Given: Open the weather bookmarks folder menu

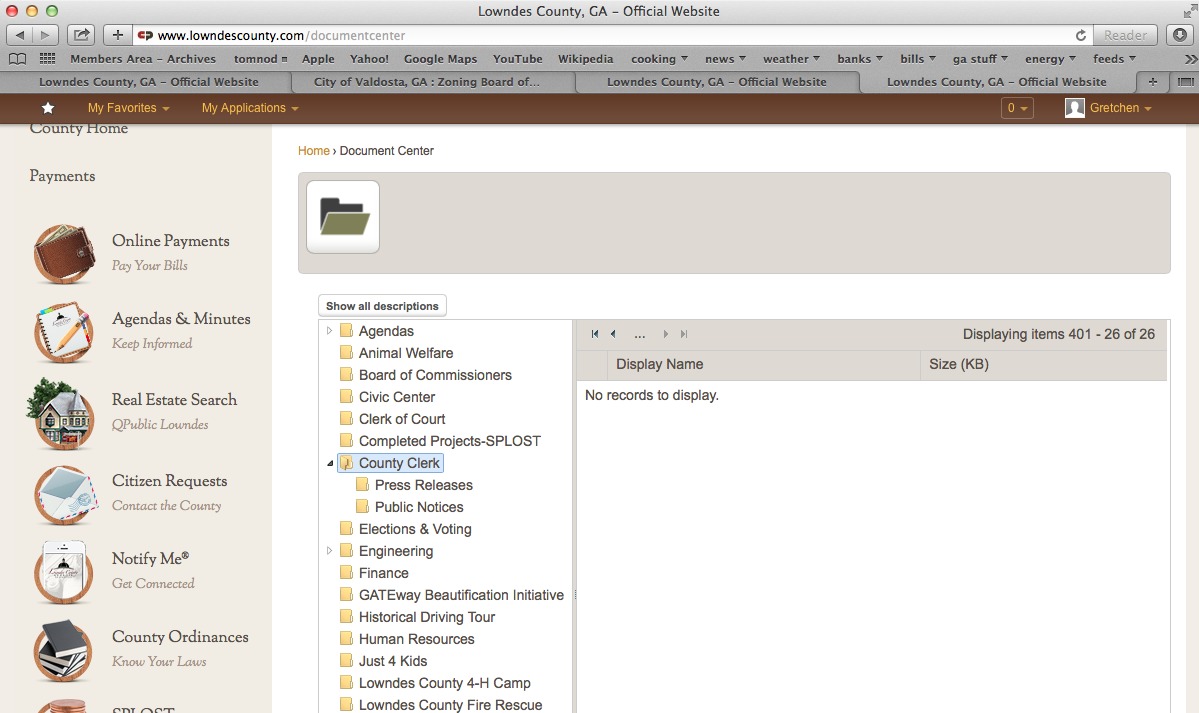Looking at the screenshot, I should tap(791, 59).
